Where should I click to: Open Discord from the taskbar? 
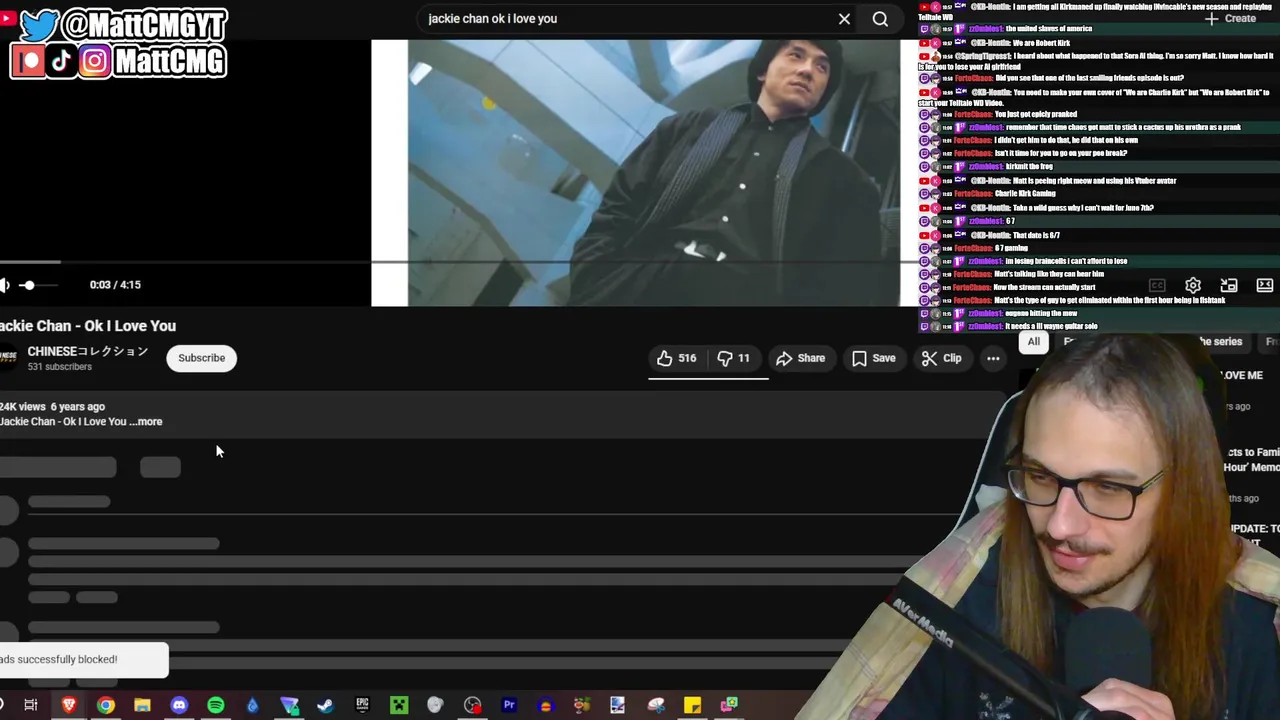click(179, 706)
